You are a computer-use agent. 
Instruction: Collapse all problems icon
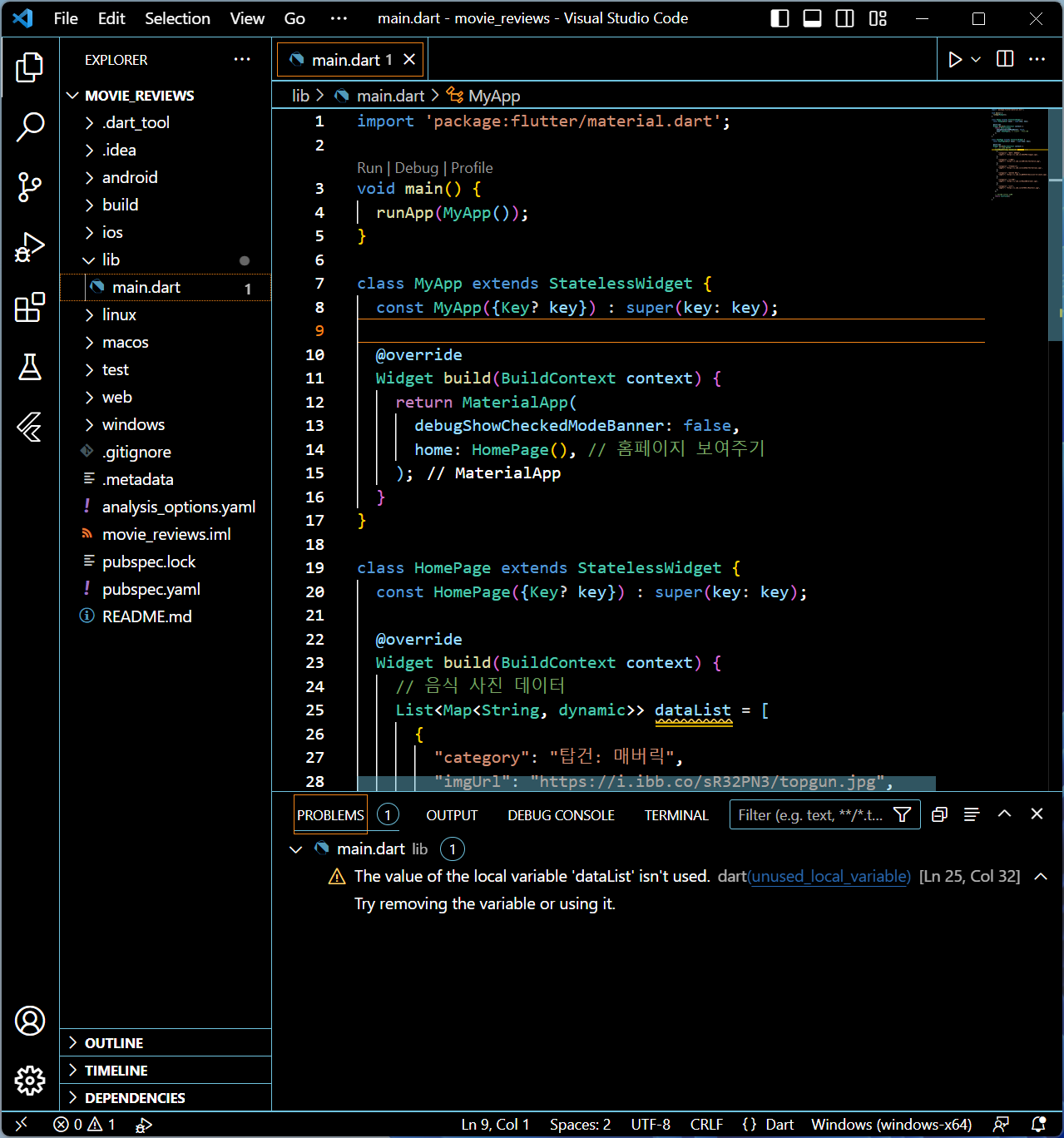940,814
